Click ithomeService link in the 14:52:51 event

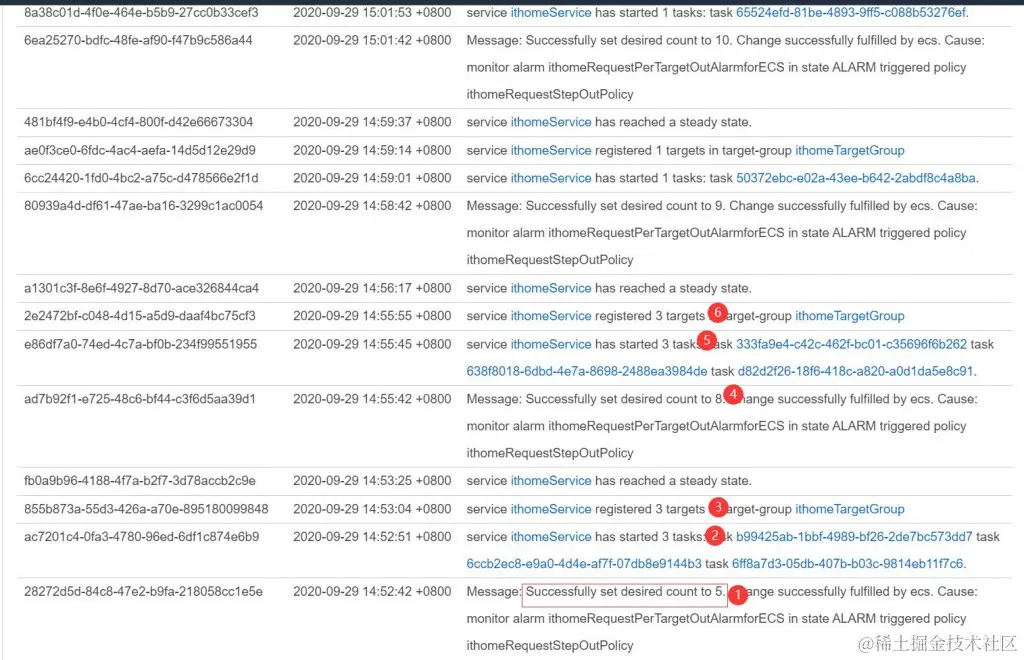[551, 537]
